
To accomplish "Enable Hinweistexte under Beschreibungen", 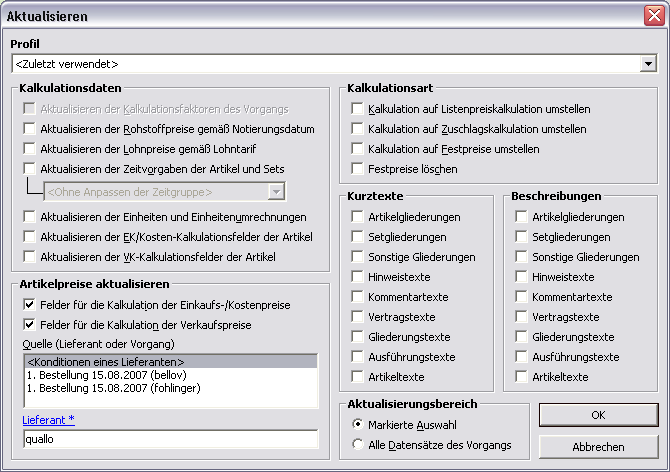I will tap(521, 277).
